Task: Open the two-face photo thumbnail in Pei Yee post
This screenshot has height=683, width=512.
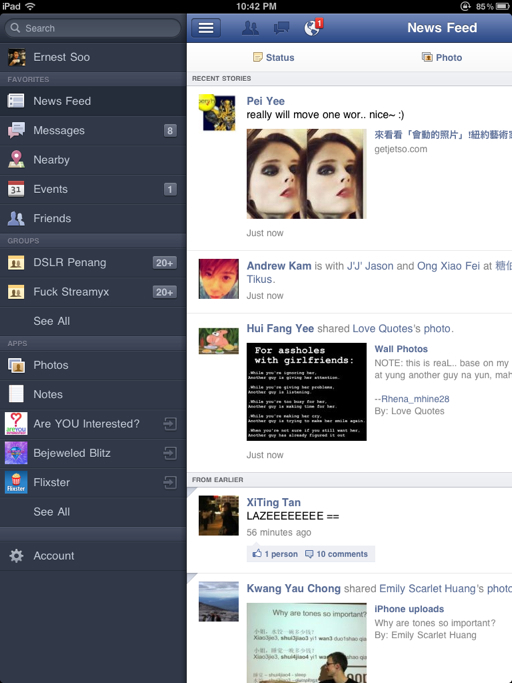Action: point(306,174)
